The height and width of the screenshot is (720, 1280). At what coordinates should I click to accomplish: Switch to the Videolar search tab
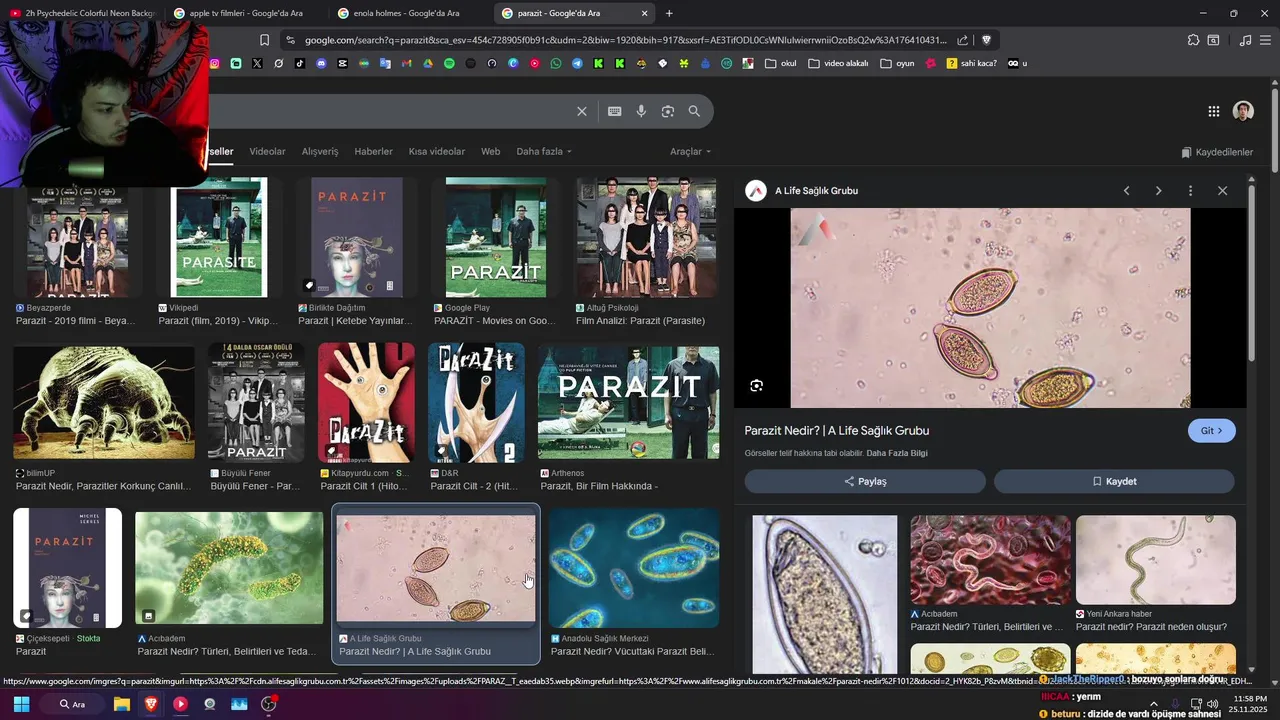coord(267,151)
